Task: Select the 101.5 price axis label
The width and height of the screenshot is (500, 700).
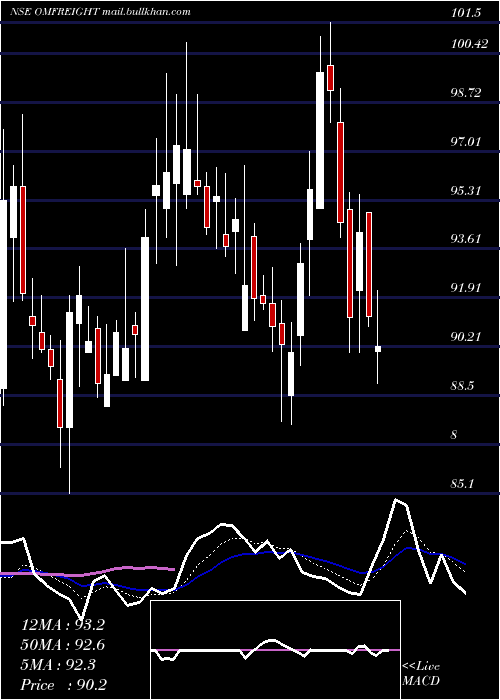Action: coord(466,12)
